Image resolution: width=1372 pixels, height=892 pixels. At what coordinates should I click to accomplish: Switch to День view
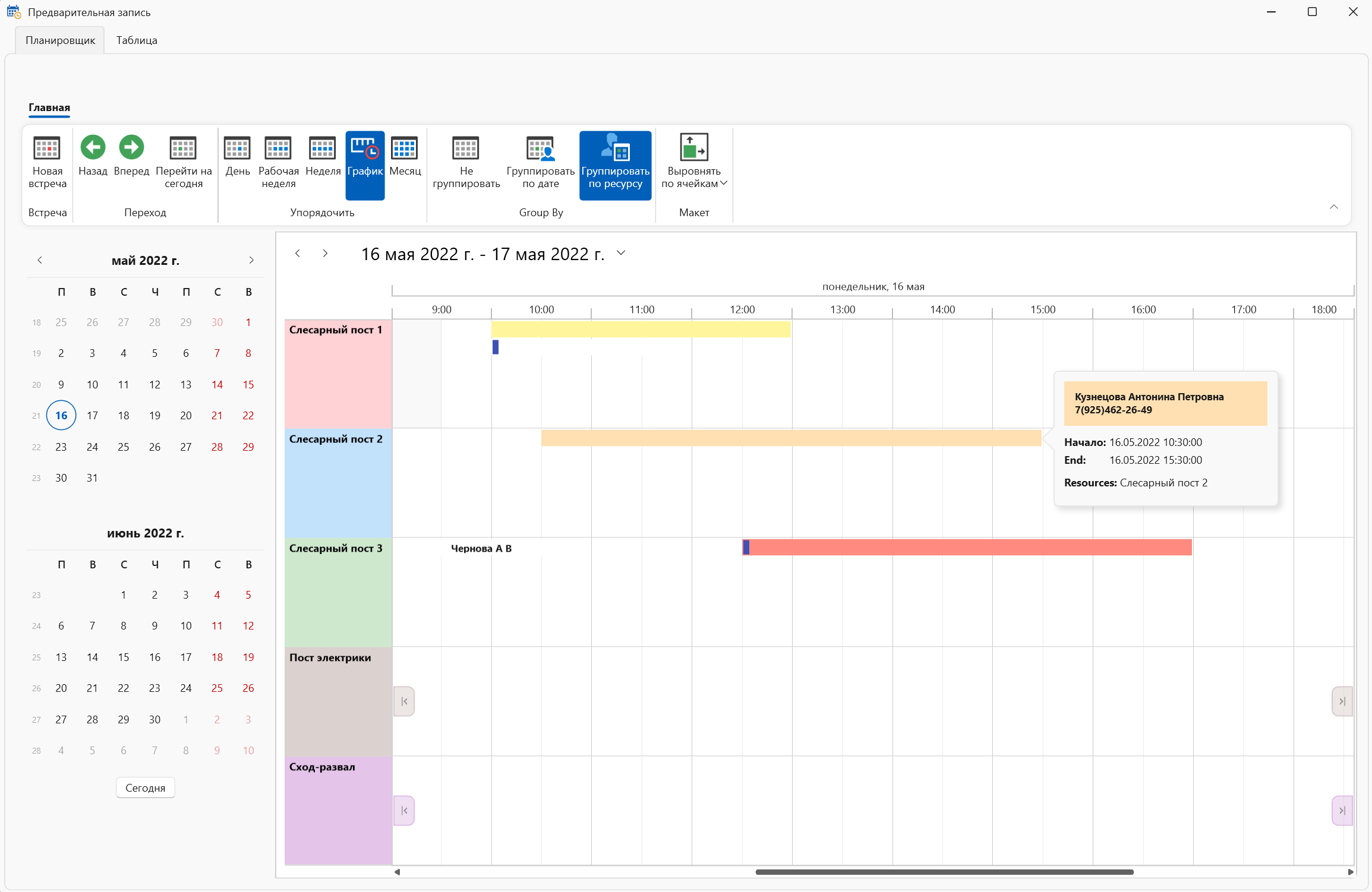coord(238,156)
